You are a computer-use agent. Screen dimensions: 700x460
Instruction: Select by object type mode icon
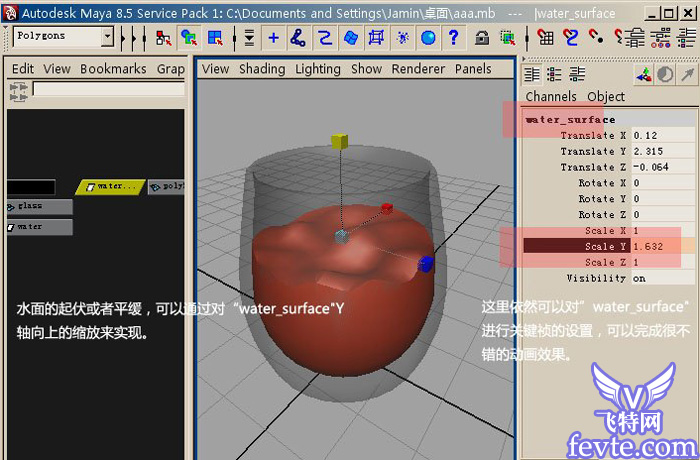tap(189, 38)
